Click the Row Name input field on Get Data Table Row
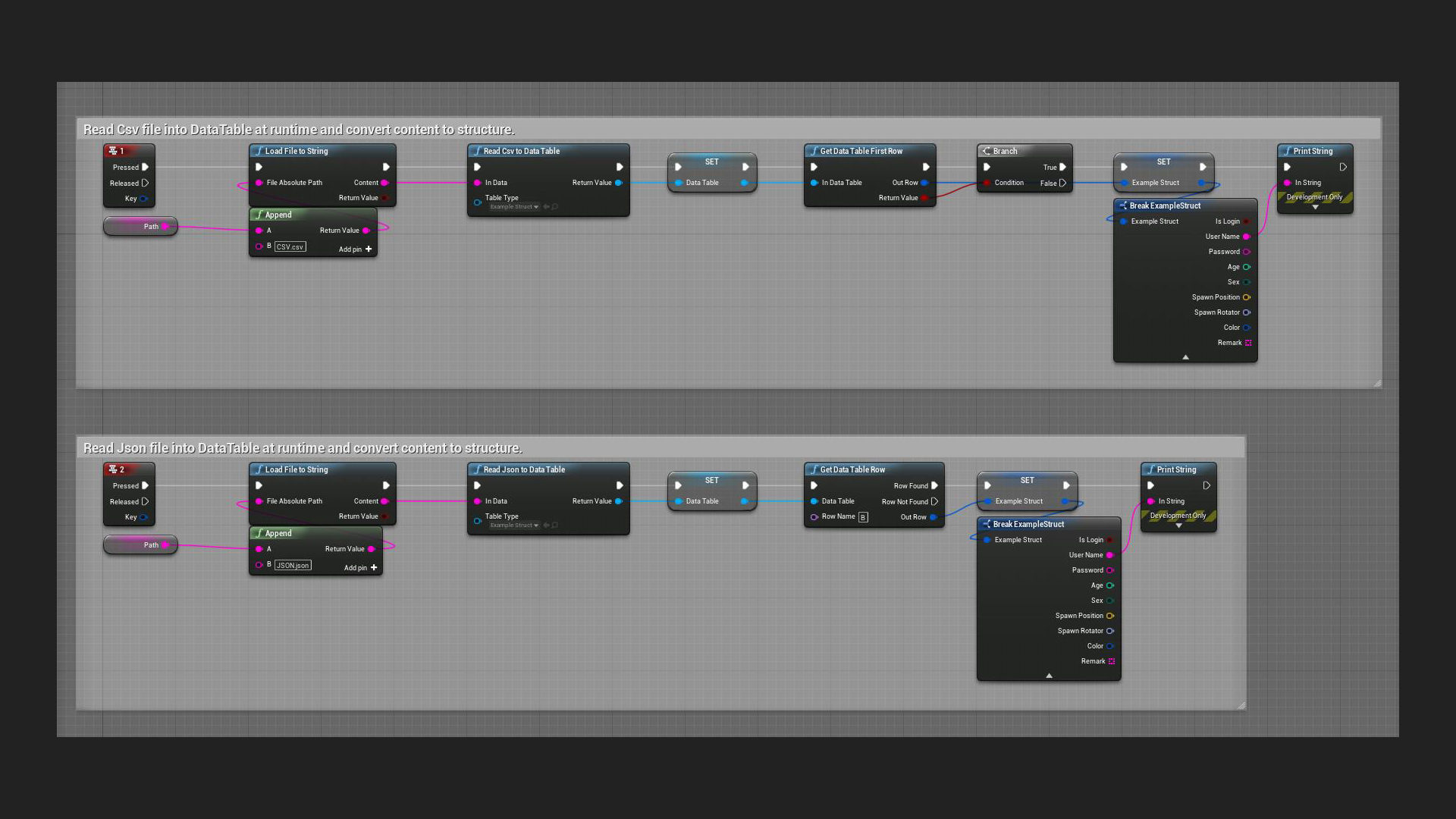Image resolution: width=1456 pixels, height=819 pixels. 863,517
